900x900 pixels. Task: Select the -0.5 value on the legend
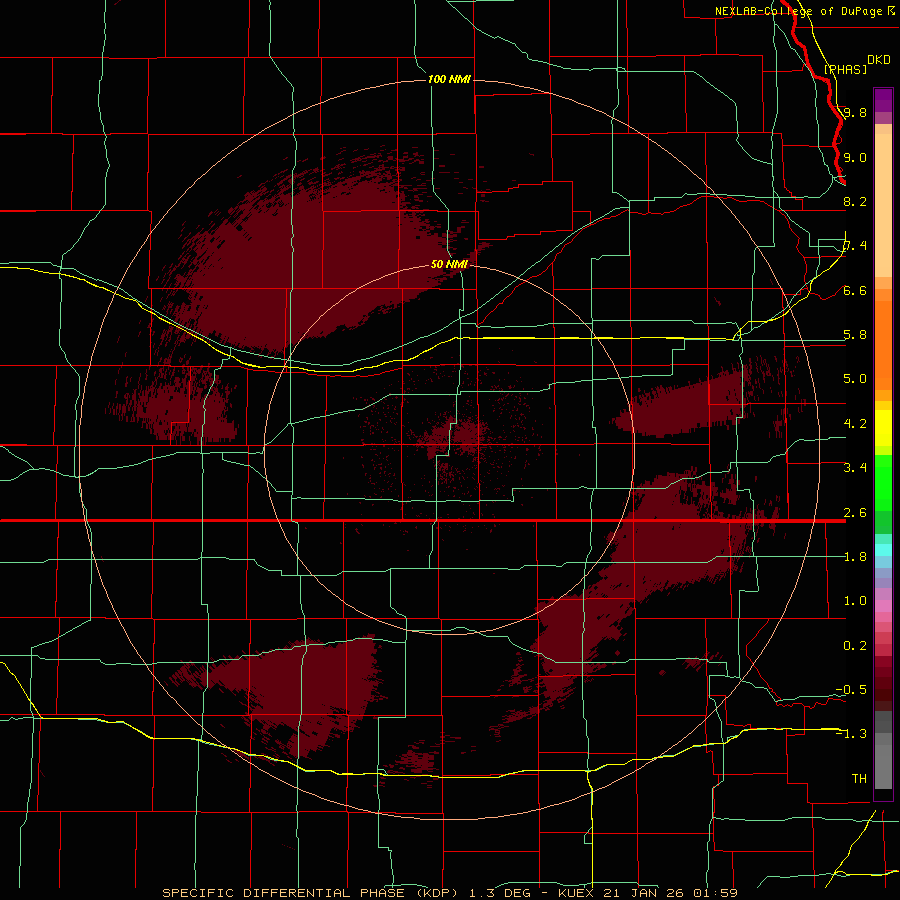[852, 690]
